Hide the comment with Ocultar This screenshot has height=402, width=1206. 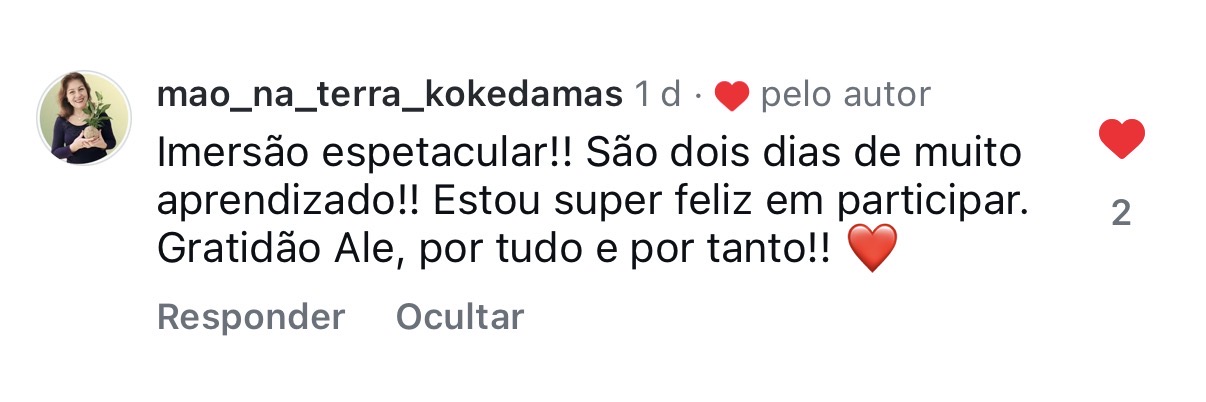tap(459, 317)
